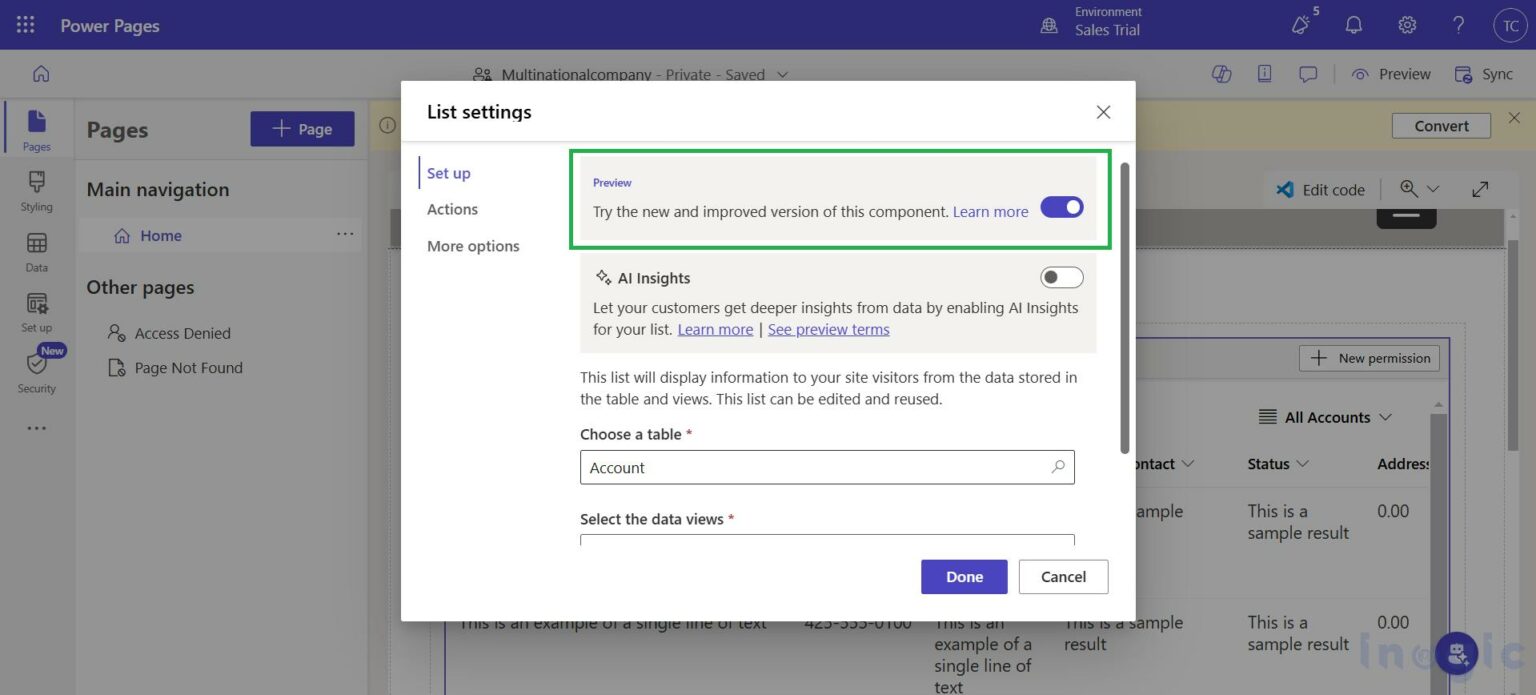Open the comments icon in the toolbar

1308,73
